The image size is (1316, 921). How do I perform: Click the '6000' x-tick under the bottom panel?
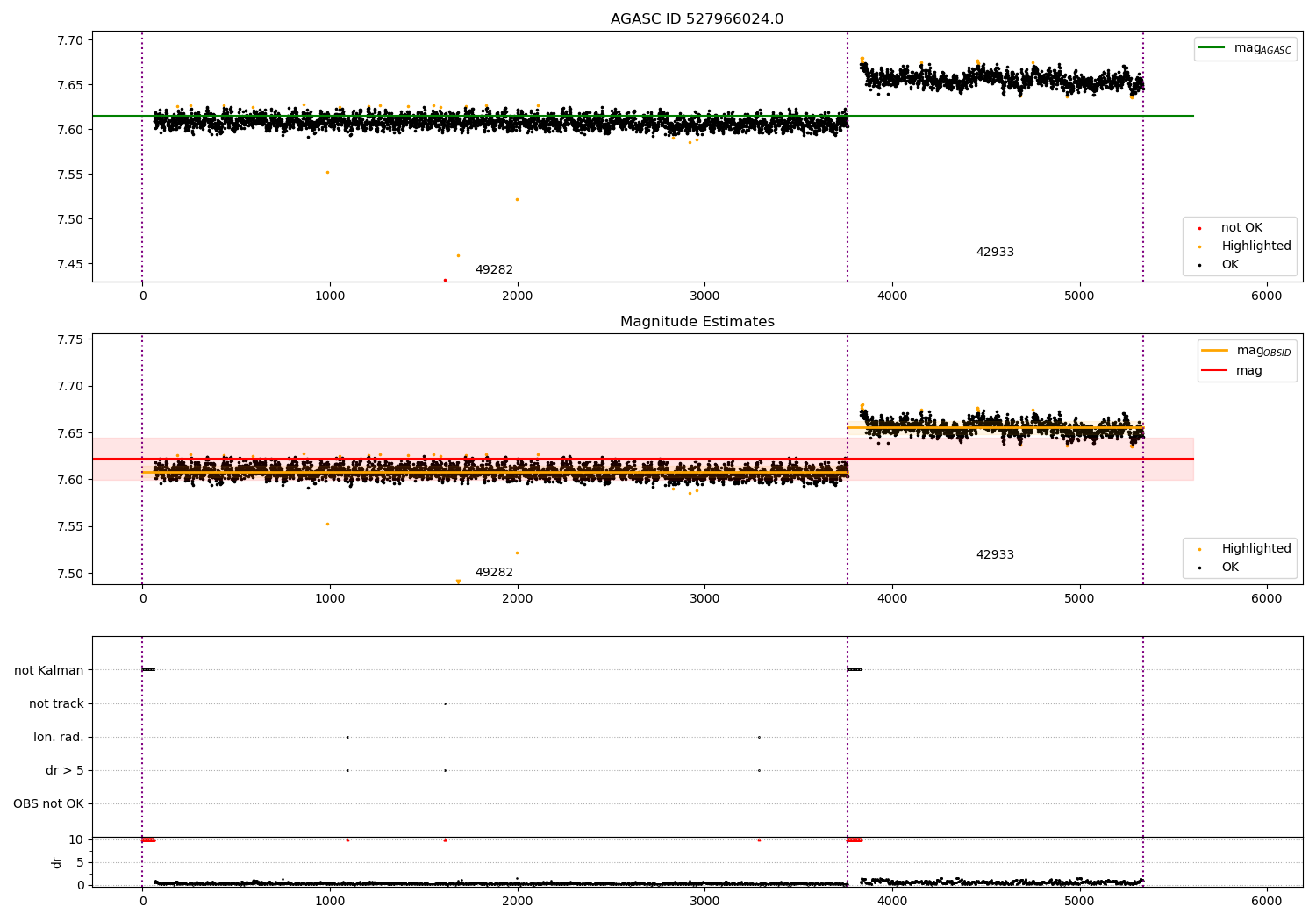point(1267,902)
